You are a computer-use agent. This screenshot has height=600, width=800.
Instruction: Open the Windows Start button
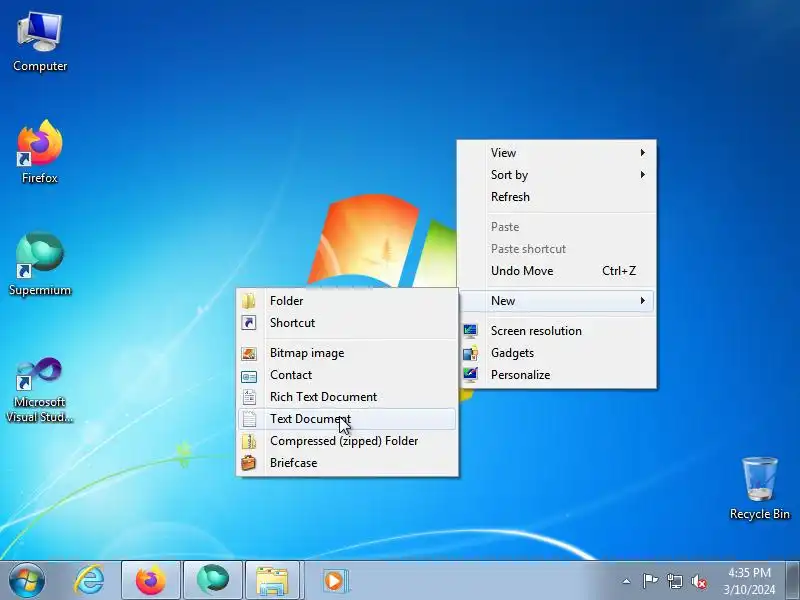click(27, 580)
